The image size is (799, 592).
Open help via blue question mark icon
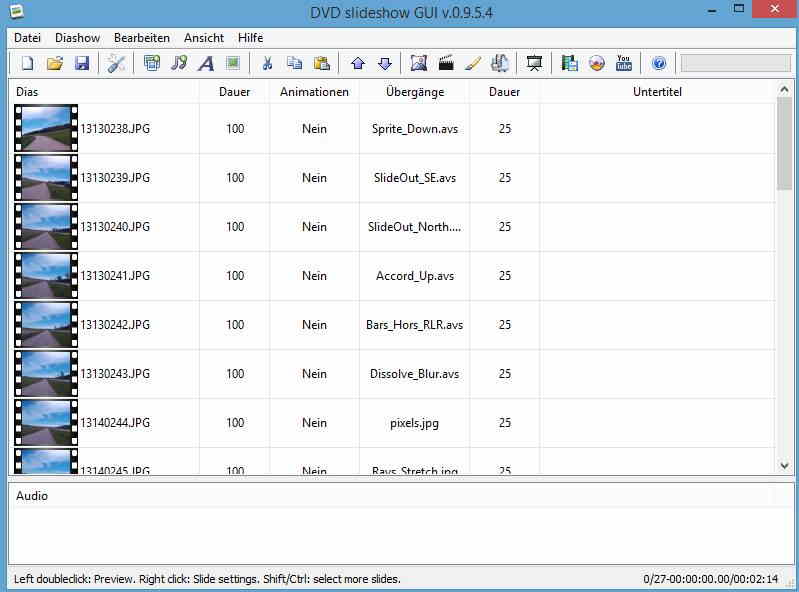coord(658,63)
